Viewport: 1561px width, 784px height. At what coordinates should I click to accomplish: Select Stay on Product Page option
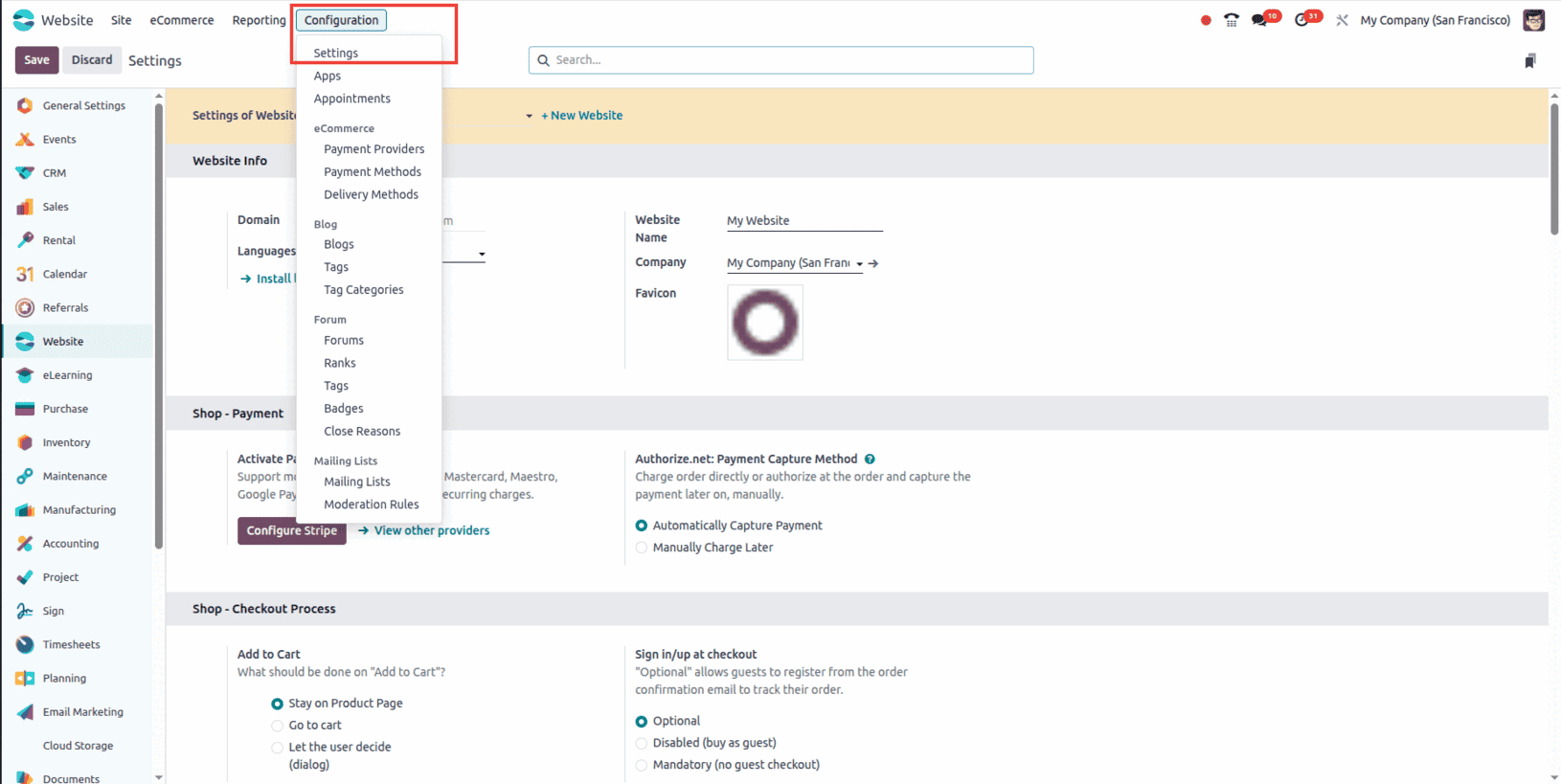coord(277,704)
